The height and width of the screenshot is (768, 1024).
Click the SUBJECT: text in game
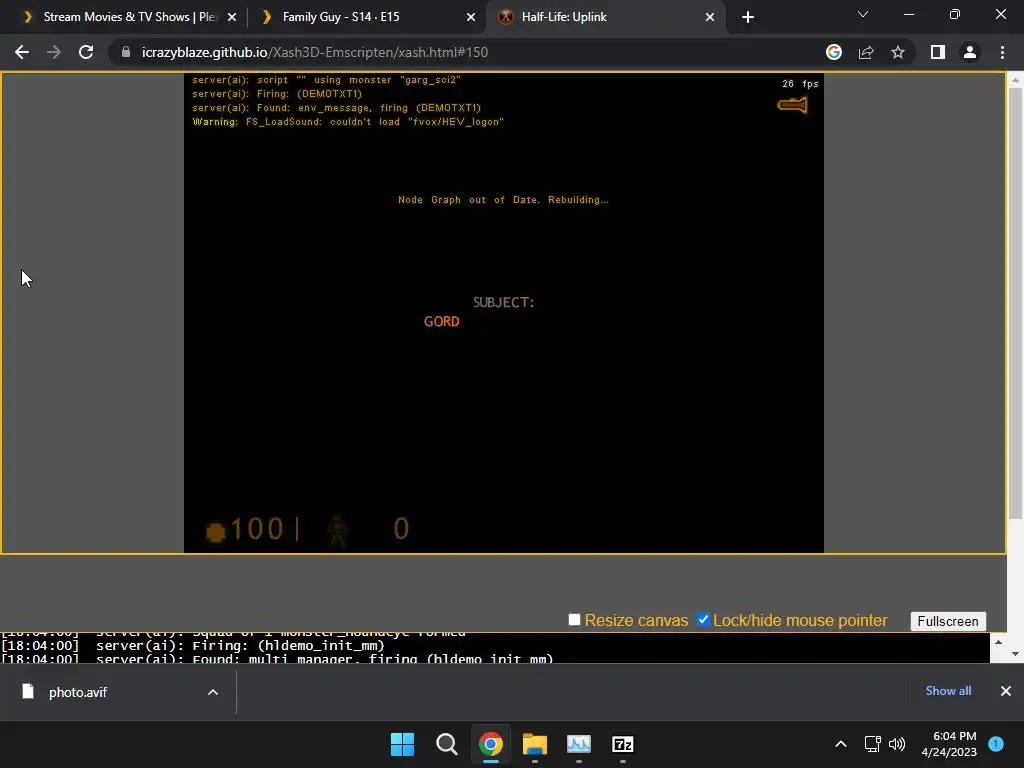[504, 302]
